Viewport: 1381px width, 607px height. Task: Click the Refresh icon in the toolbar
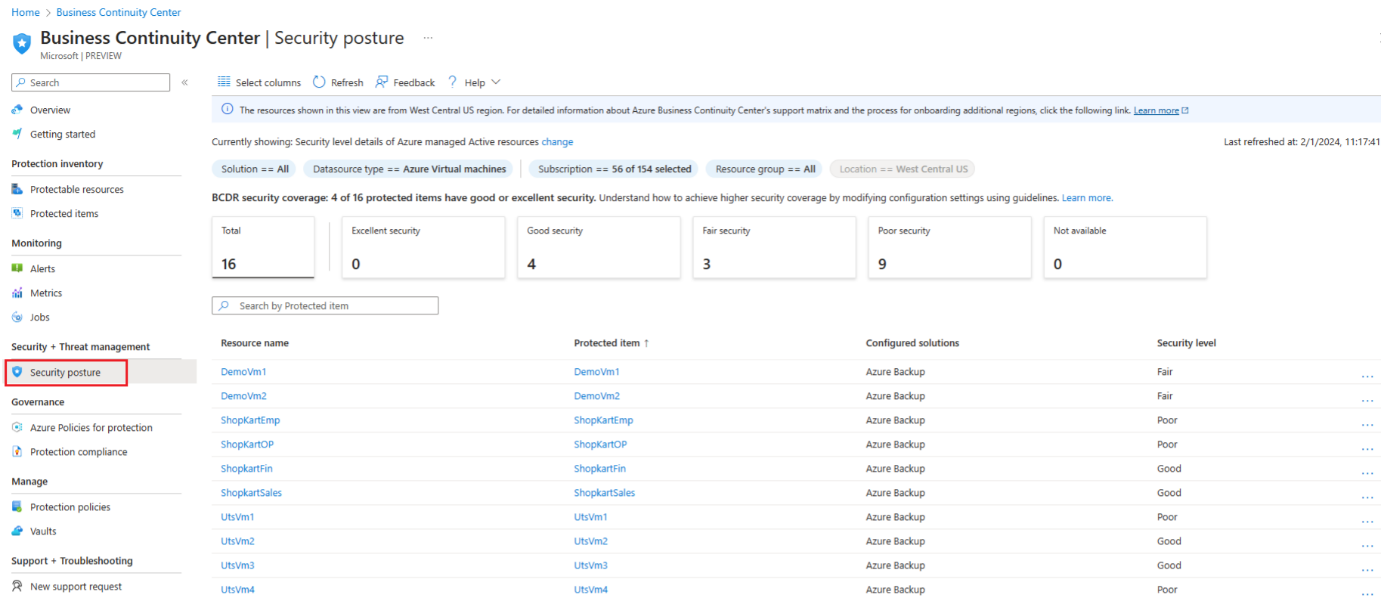click(319, 82)
